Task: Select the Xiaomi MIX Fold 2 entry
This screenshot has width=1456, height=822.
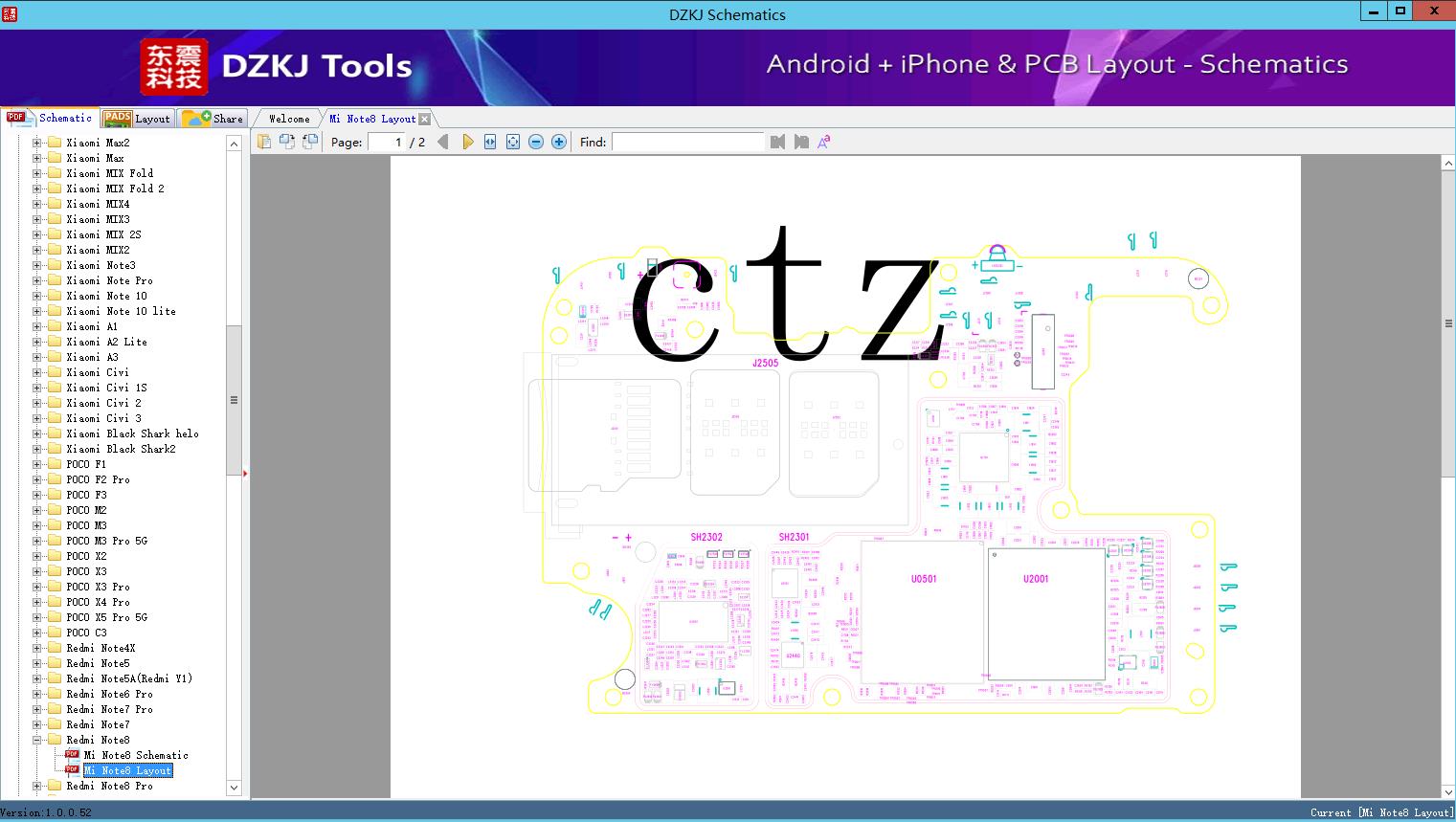Action: tap(115, 189)
